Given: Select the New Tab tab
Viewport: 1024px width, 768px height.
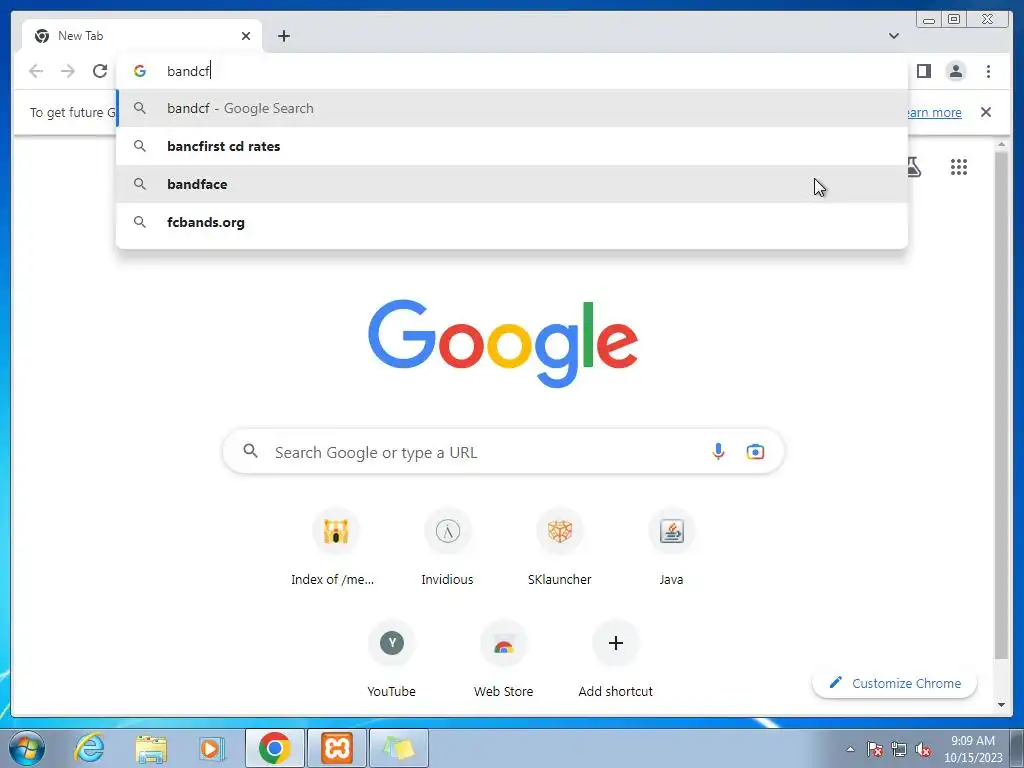Looking at the screenshot, I should click(142, 36).
